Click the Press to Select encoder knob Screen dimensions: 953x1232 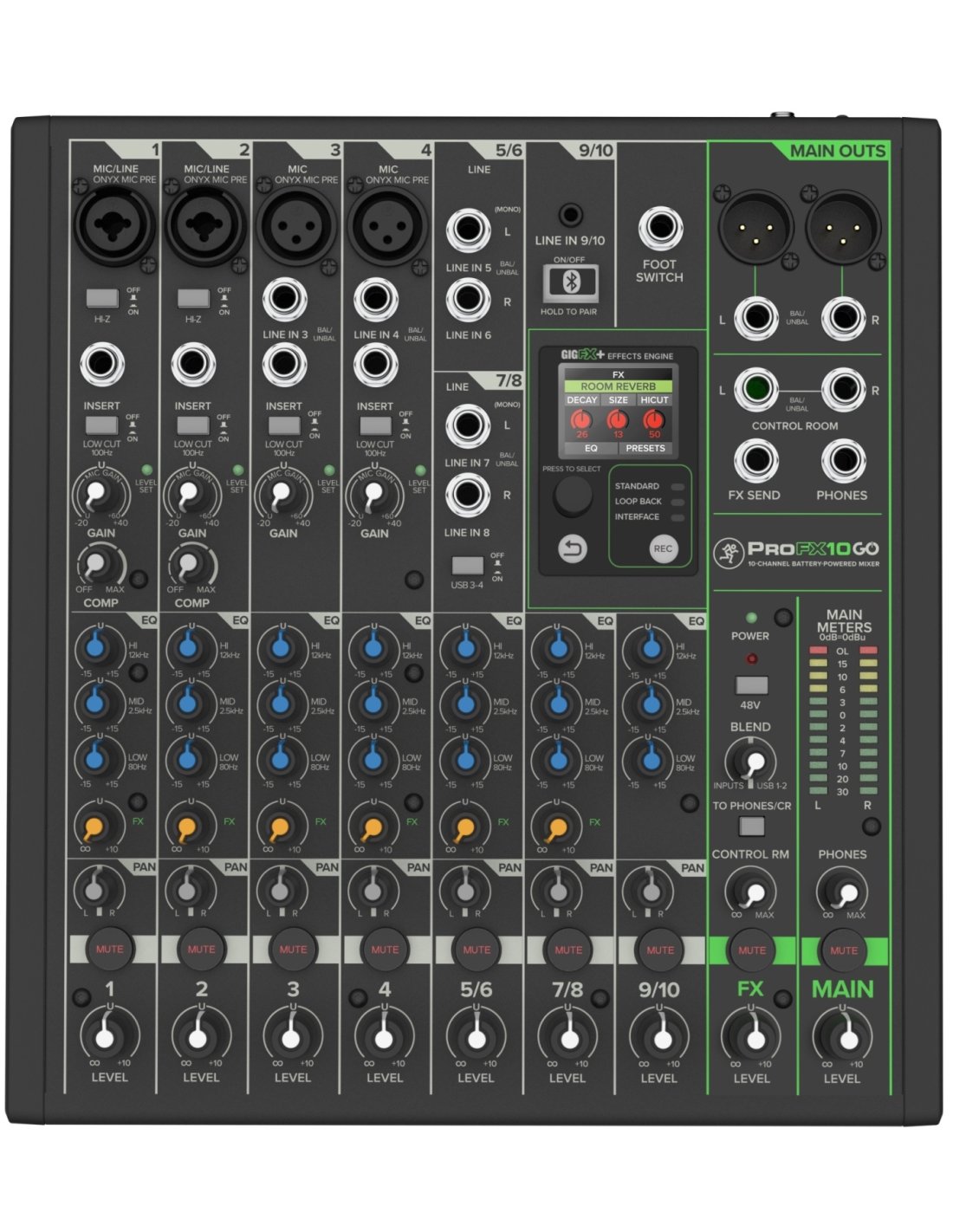point(573,496)
